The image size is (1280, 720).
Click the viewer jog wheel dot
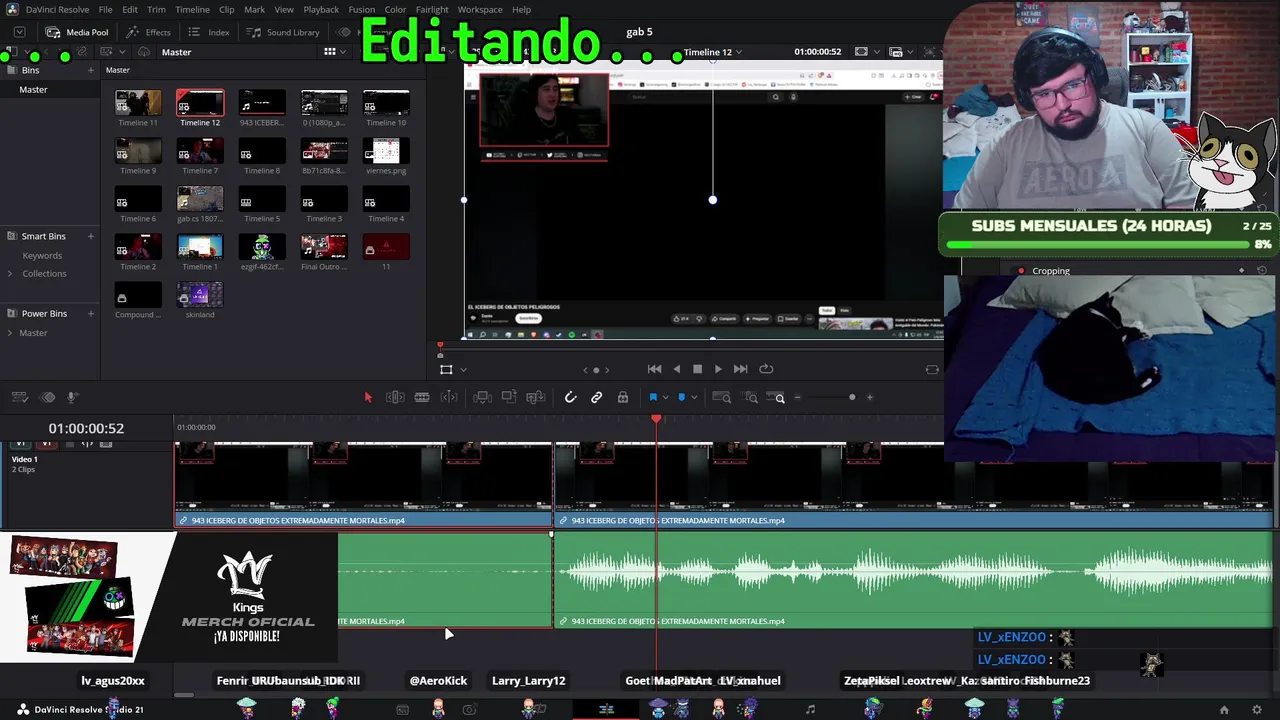[596, 370]
